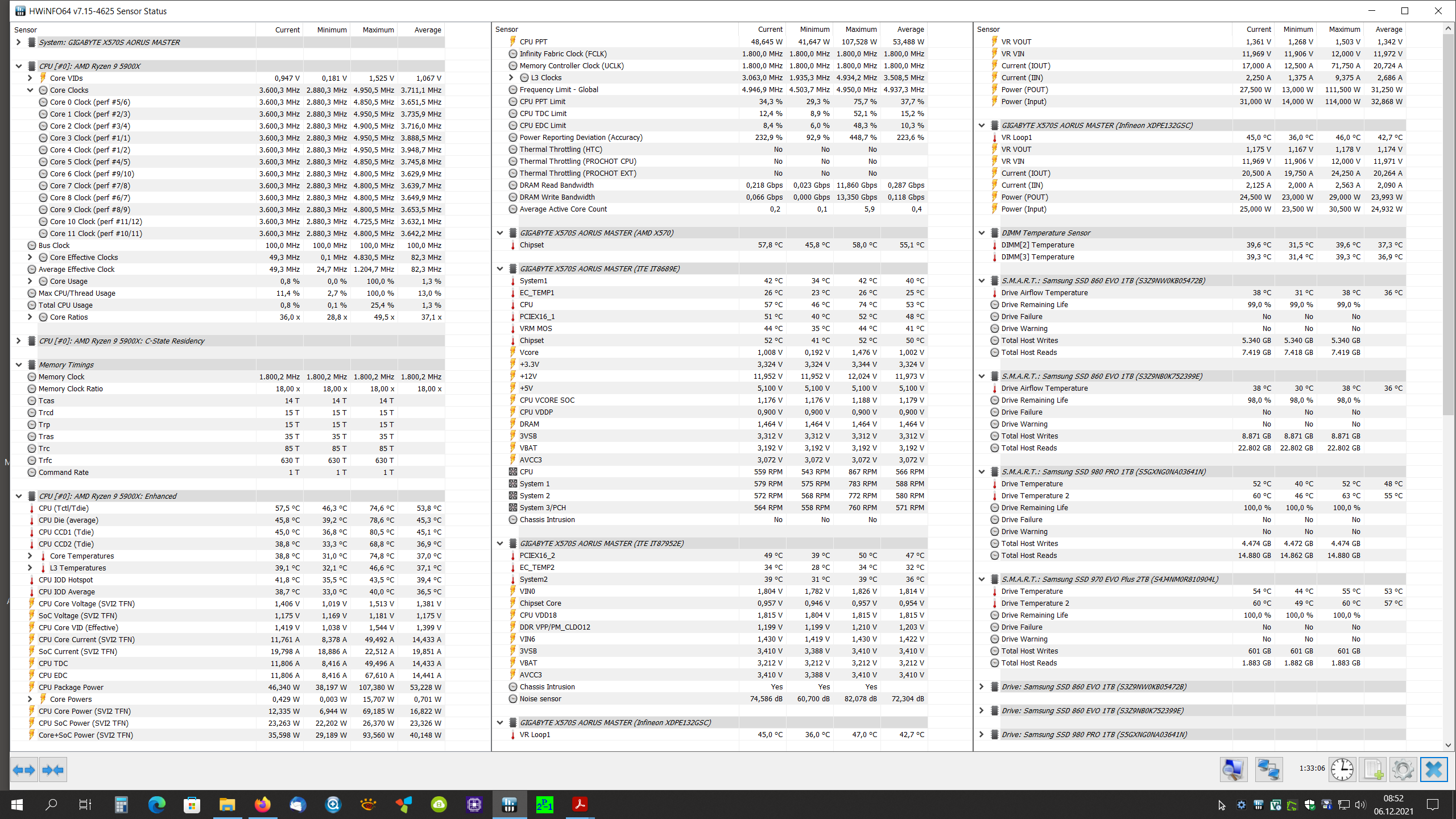Viewport: 1456px width, 819px height.
Task: Open Firefox from the taskbar
Action: pyautogui.click(x=262, y=805)
